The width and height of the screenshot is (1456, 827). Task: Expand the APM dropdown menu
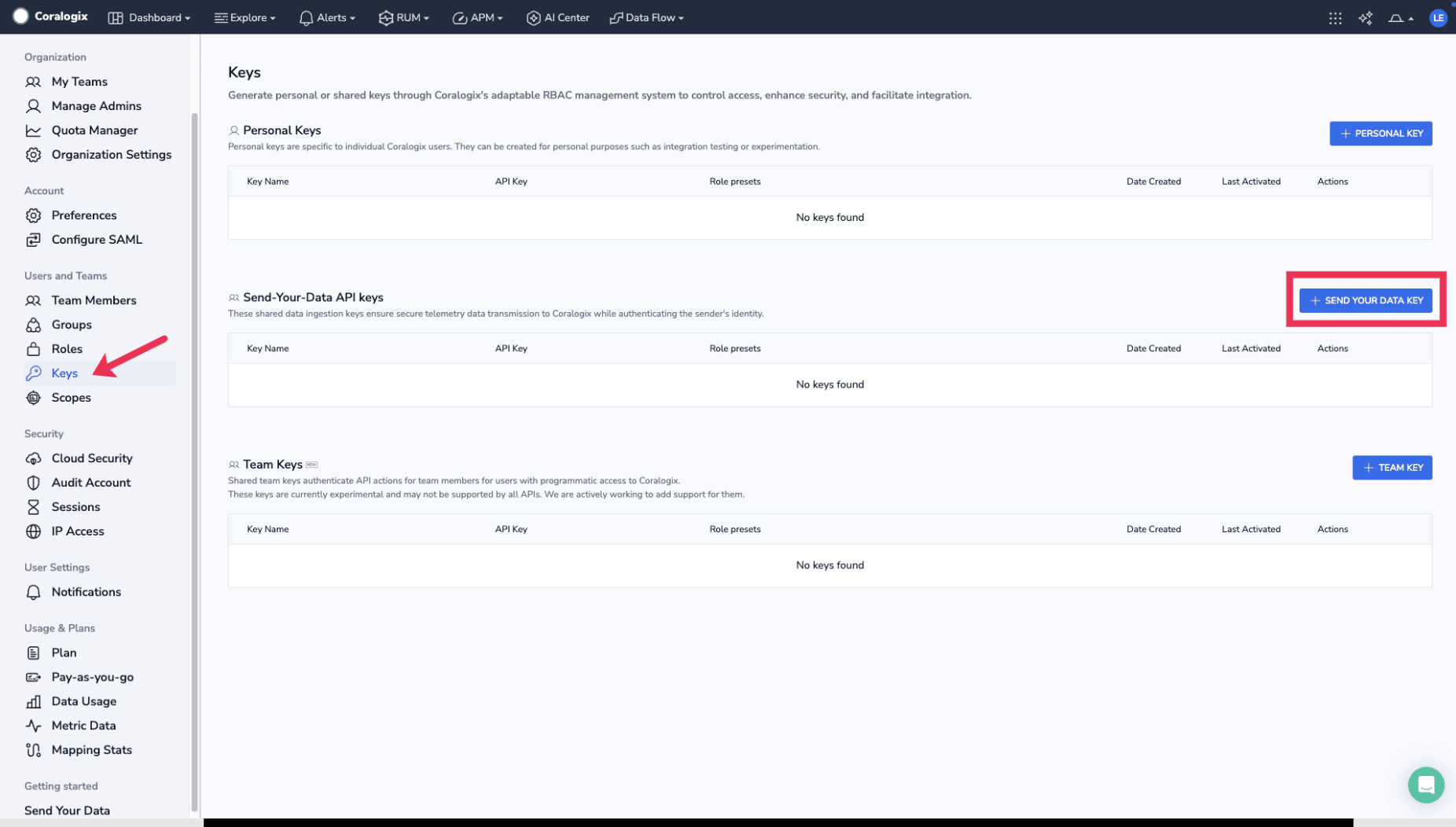pyautogui.click(x=478, y=17)
